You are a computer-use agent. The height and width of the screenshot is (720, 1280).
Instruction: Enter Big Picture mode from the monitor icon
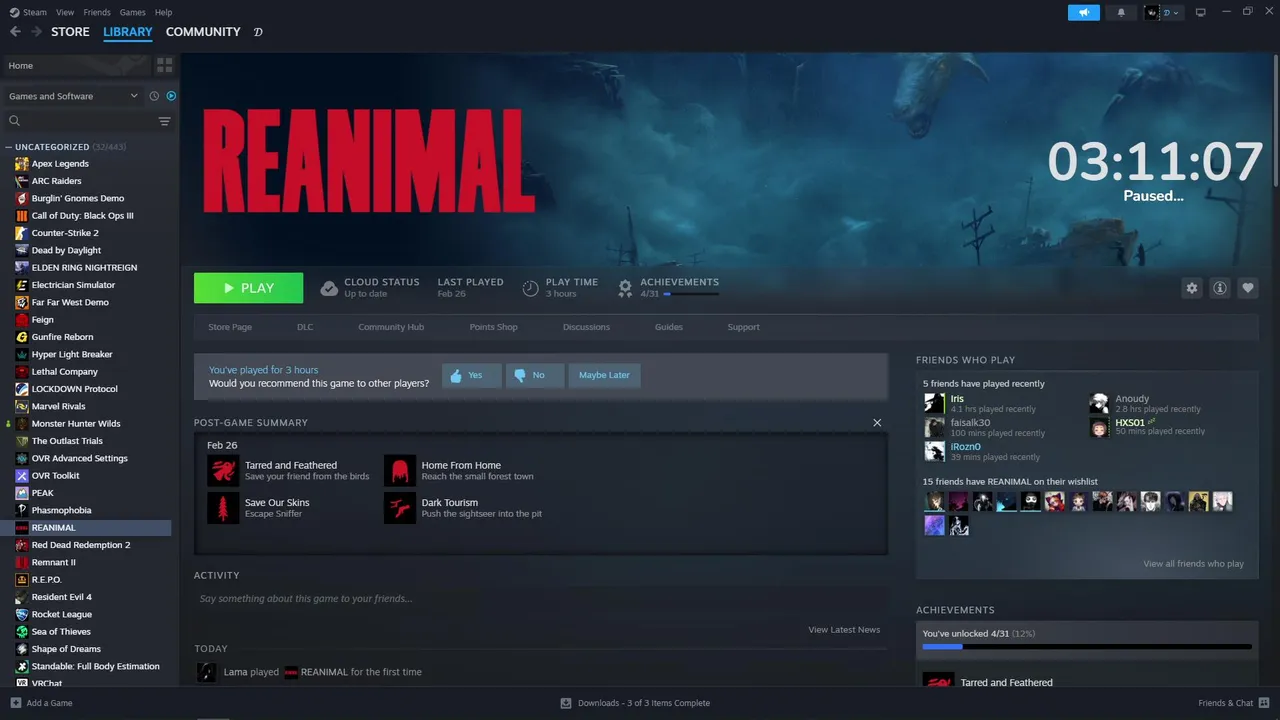1201,12
